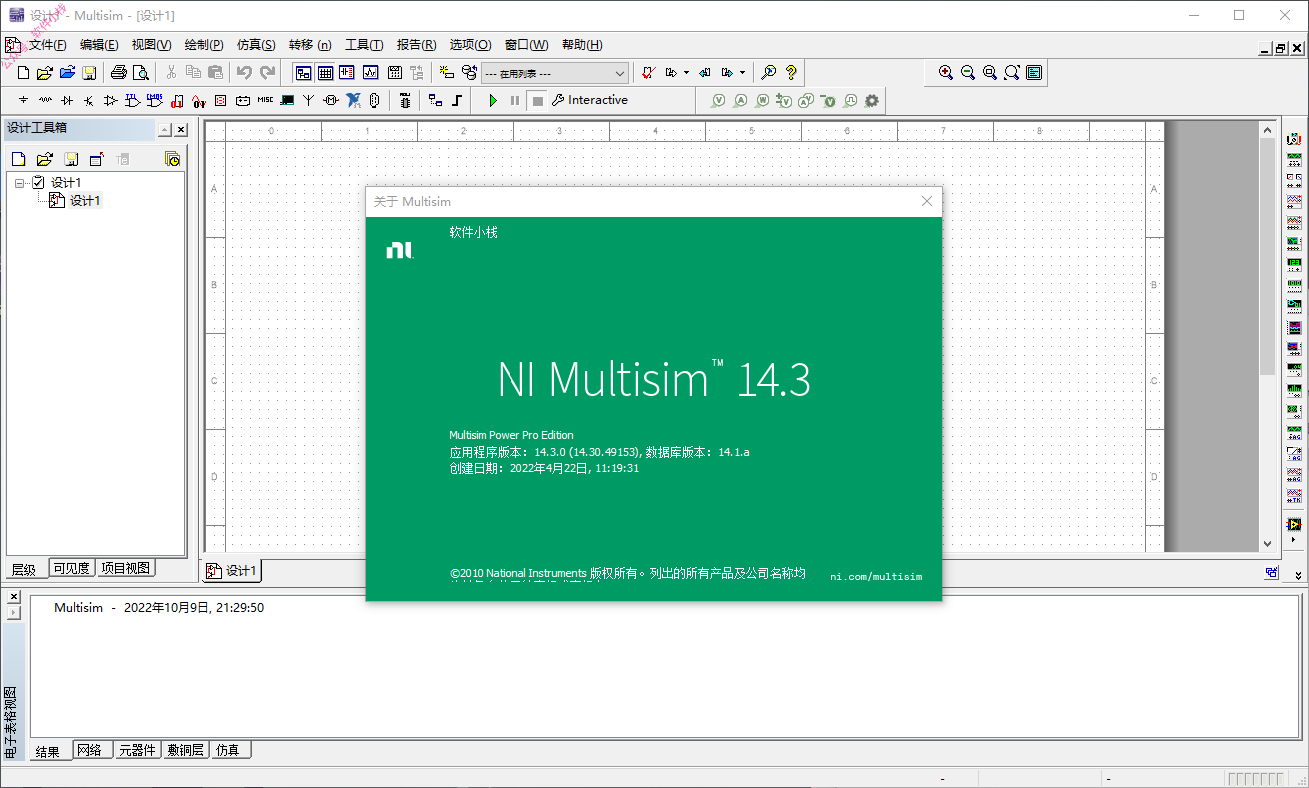Open the 文件(F) menu

48,45
